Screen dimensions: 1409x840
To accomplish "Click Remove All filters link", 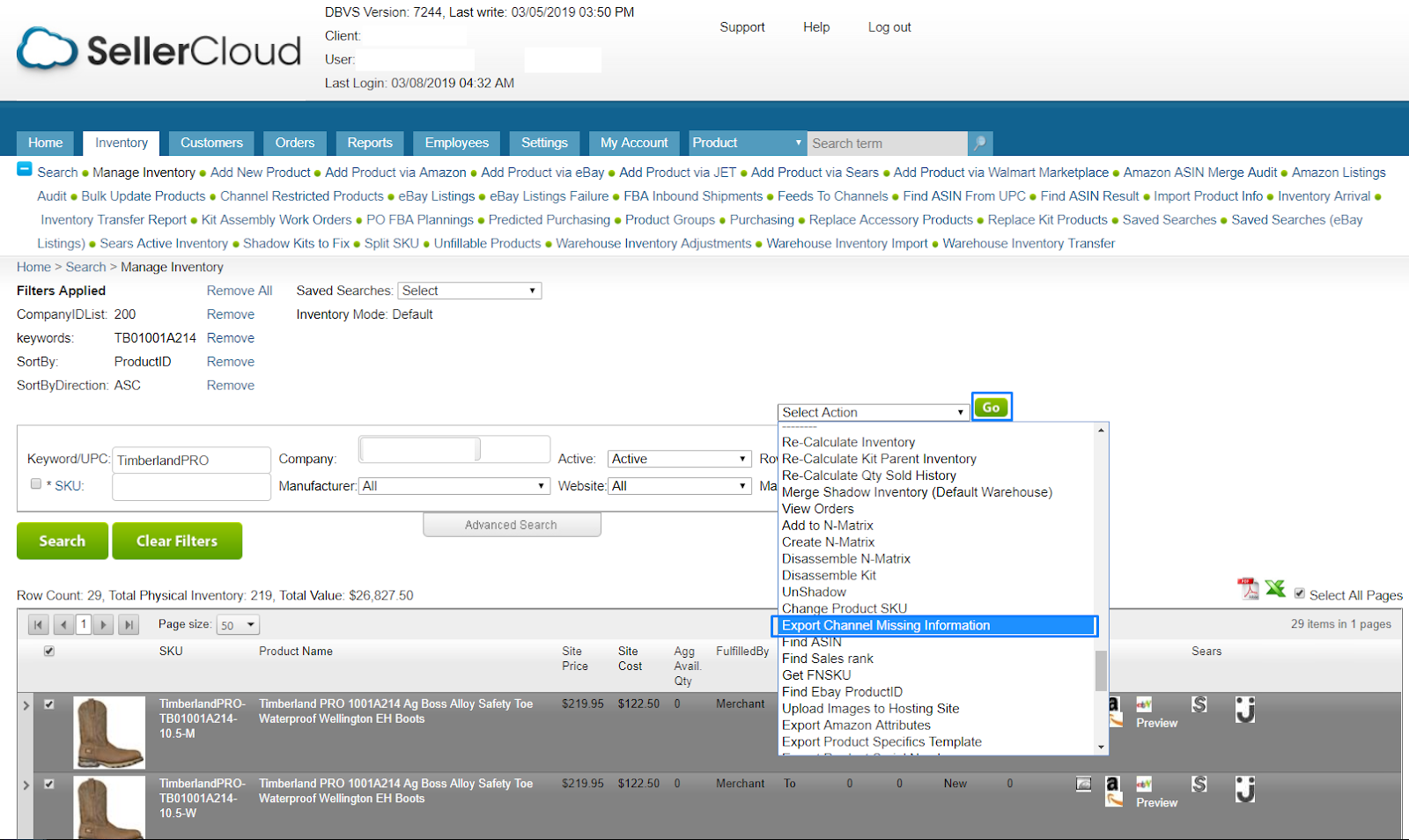I will (x=240, y=291).
